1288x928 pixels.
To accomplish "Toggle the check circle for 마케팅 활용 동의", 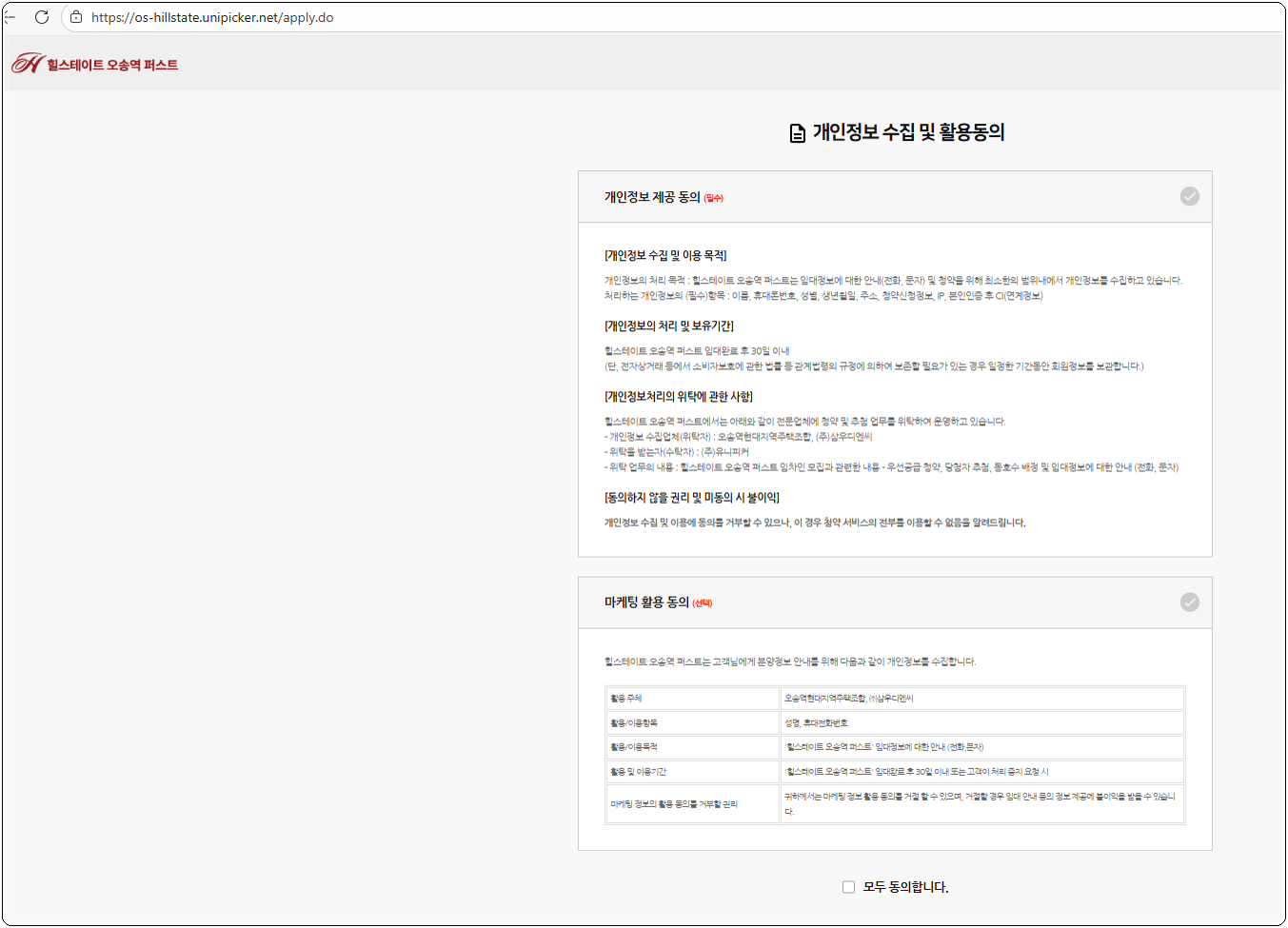I will [x=1190, y=602].
